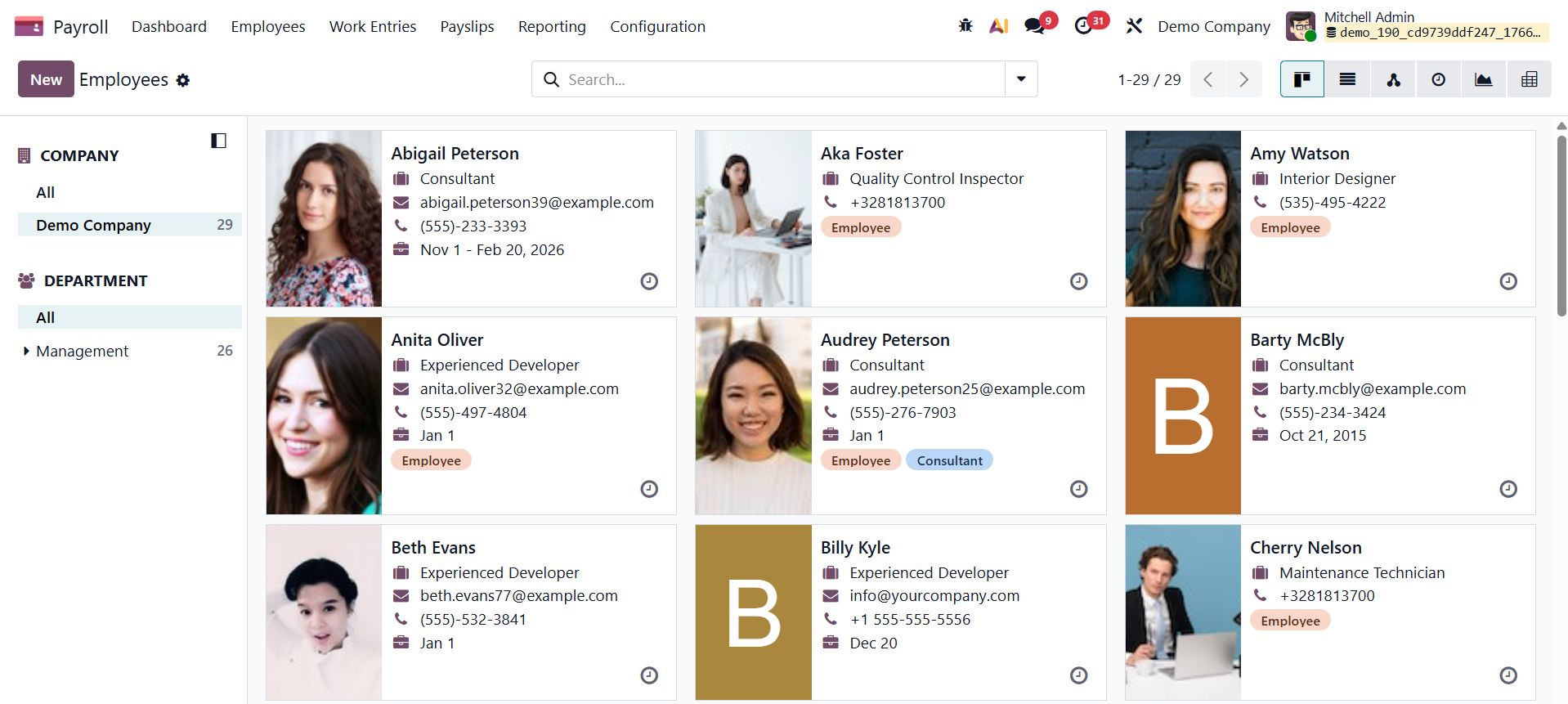Switch to the list view
Viewport: 1568px width, 704px height.
click(x=1347, y=79)
